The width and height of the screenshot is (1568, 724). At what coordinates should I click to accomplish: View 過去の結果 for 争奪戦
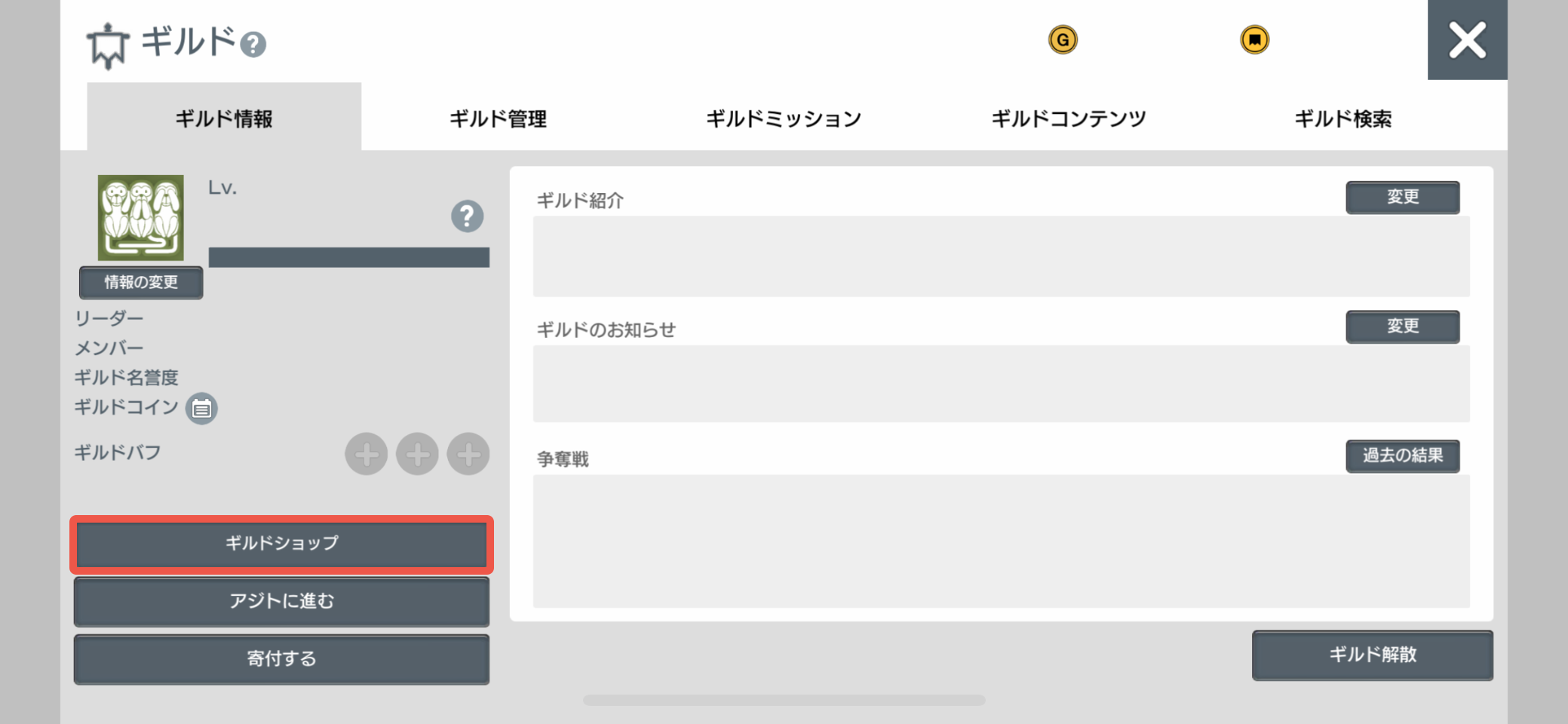tap(1403, 456)
